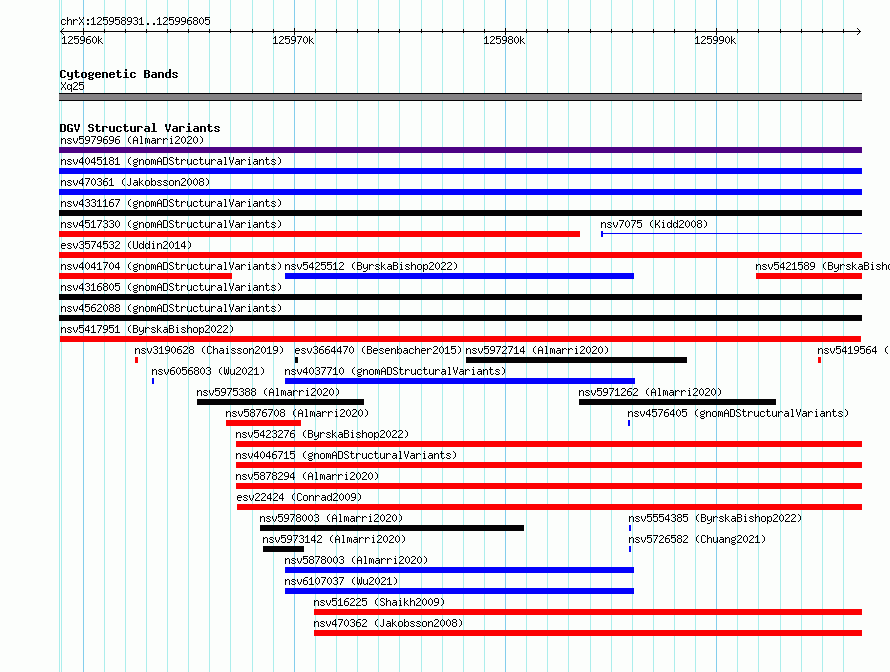Viewport: 890px width, 672px height.
Task: Click the Xq25 cytogenetic band bar
Action: (460, 97)
